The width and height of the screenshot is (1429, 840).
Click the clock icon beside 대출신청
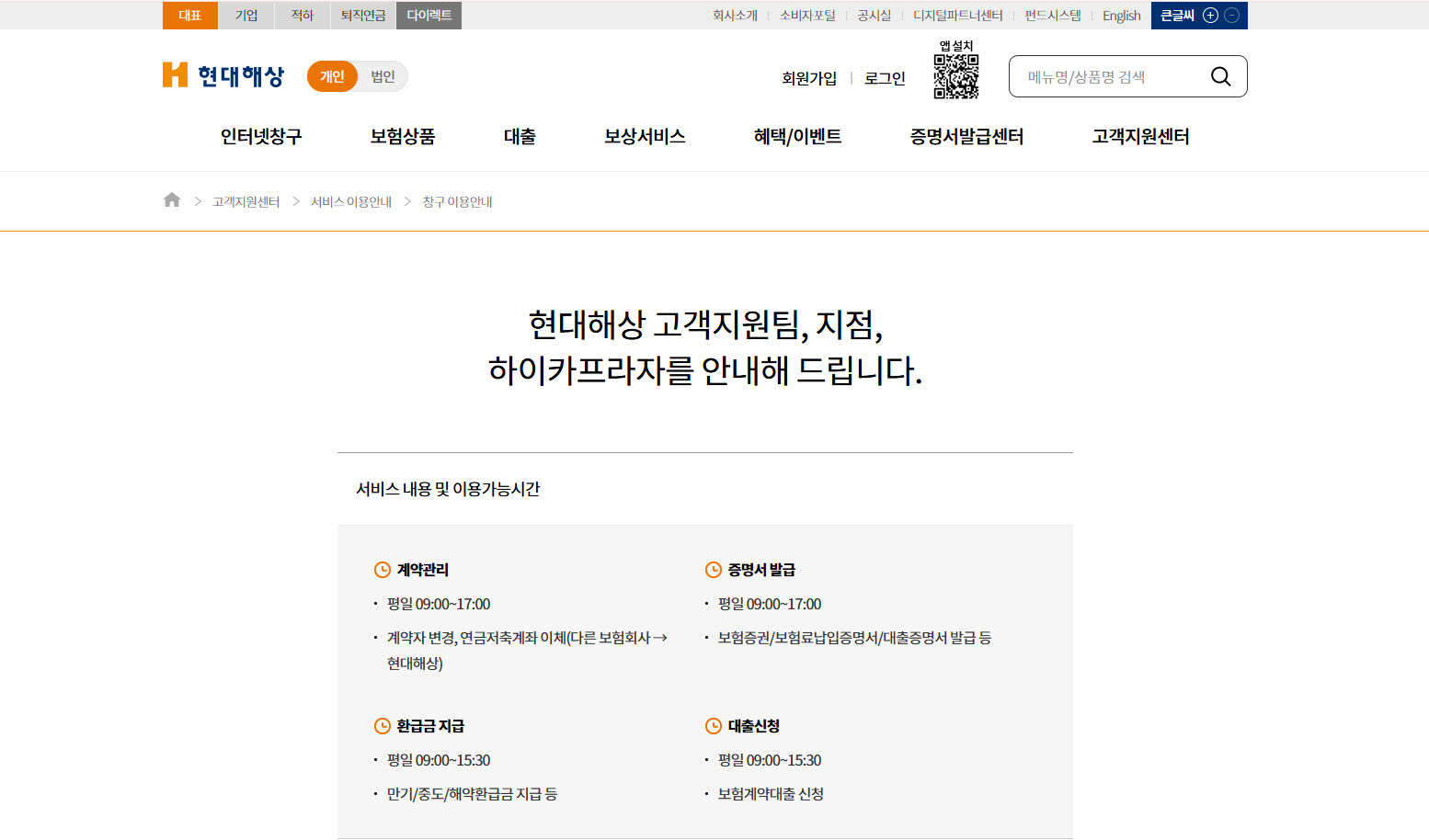pyautogui.click(x=714, y=726)
